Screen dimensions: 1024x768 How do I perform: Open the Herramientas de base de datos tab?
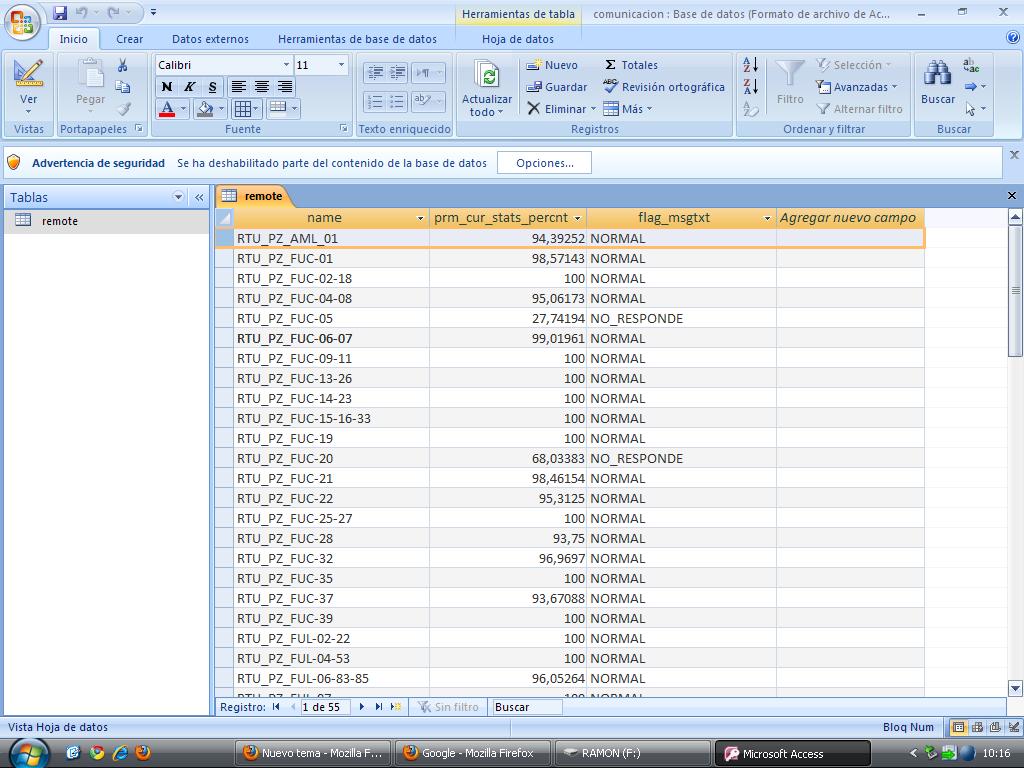click(x=357, y=39)
